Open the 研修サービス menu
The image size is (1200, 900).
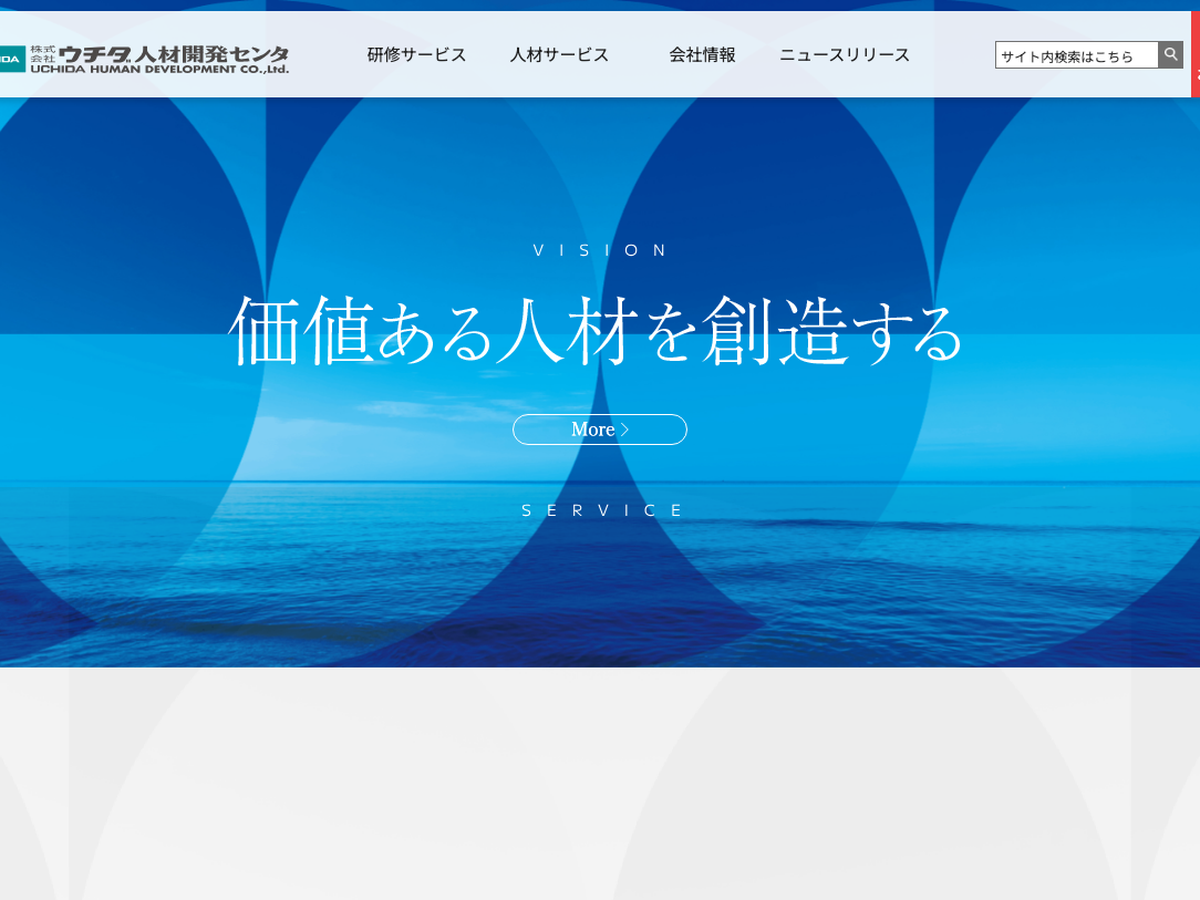pyautogui.click(x=416, y=55)
